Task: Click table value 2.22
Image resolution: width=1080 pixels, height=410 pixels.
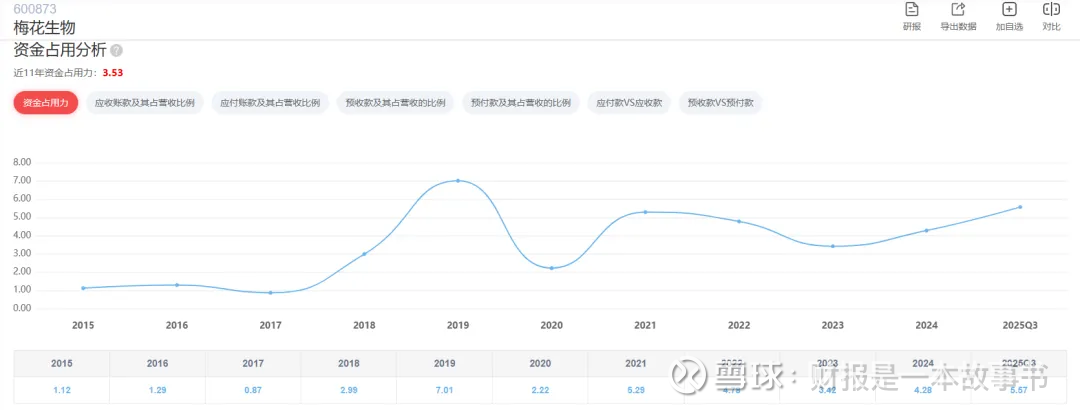Action: coord(540,390)
